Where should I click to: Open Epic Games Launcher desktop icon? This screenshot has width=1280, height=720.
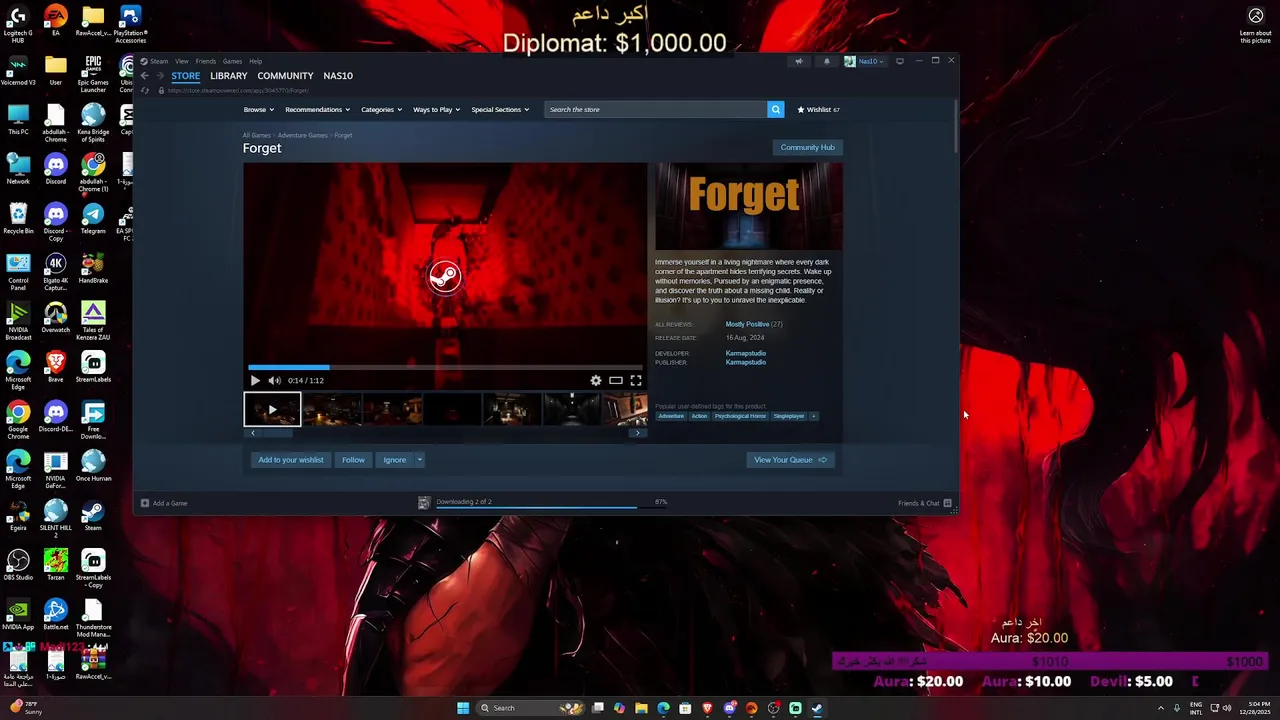93,74
